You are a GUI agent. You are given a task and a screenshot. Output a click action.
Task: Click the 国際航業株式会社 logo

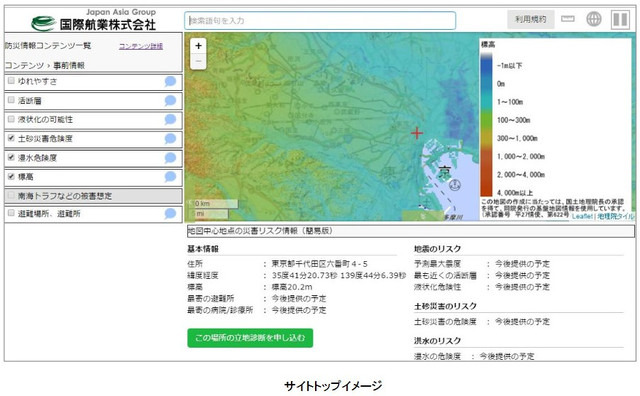click(x=94, y=20)
